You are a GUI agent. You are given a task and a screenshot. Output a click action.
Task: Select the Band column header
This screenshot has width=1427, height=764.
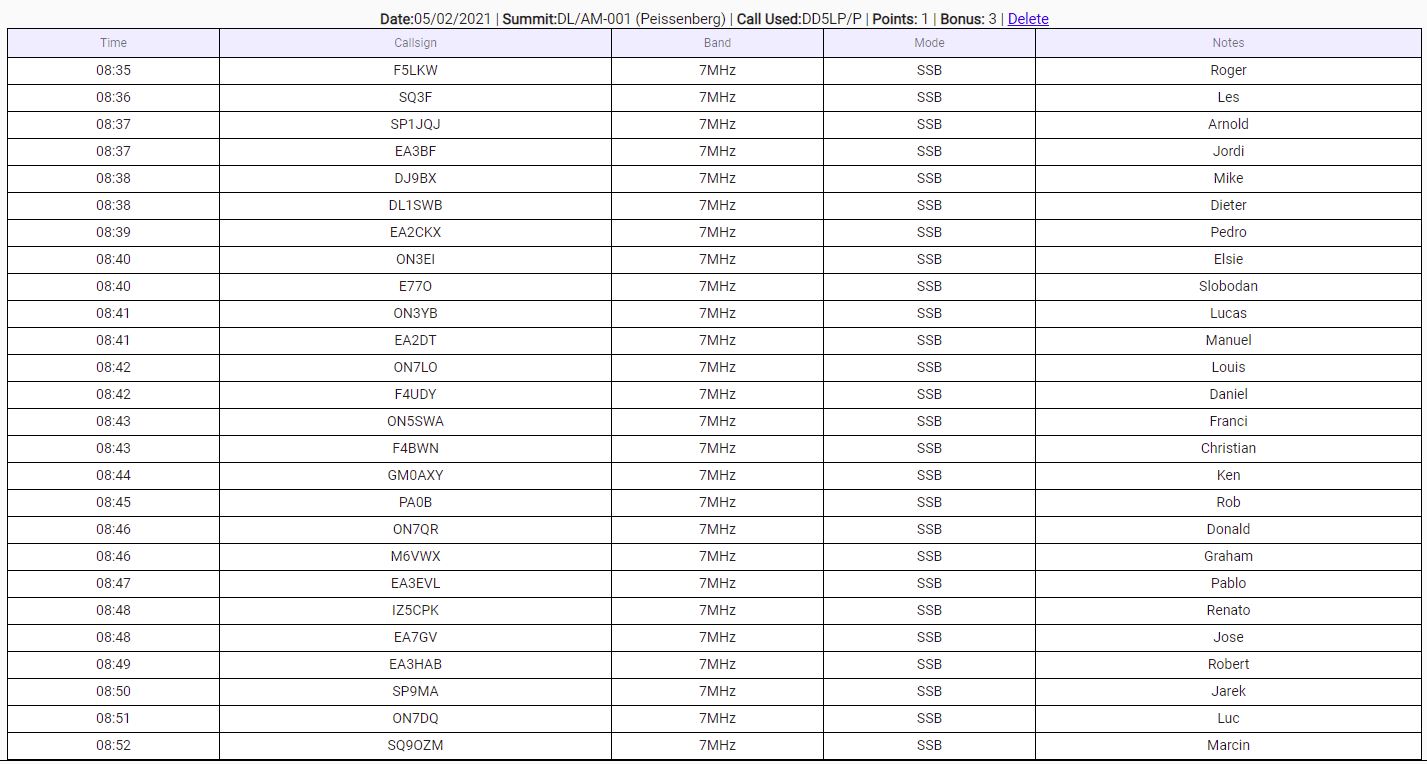coord(717,43)
